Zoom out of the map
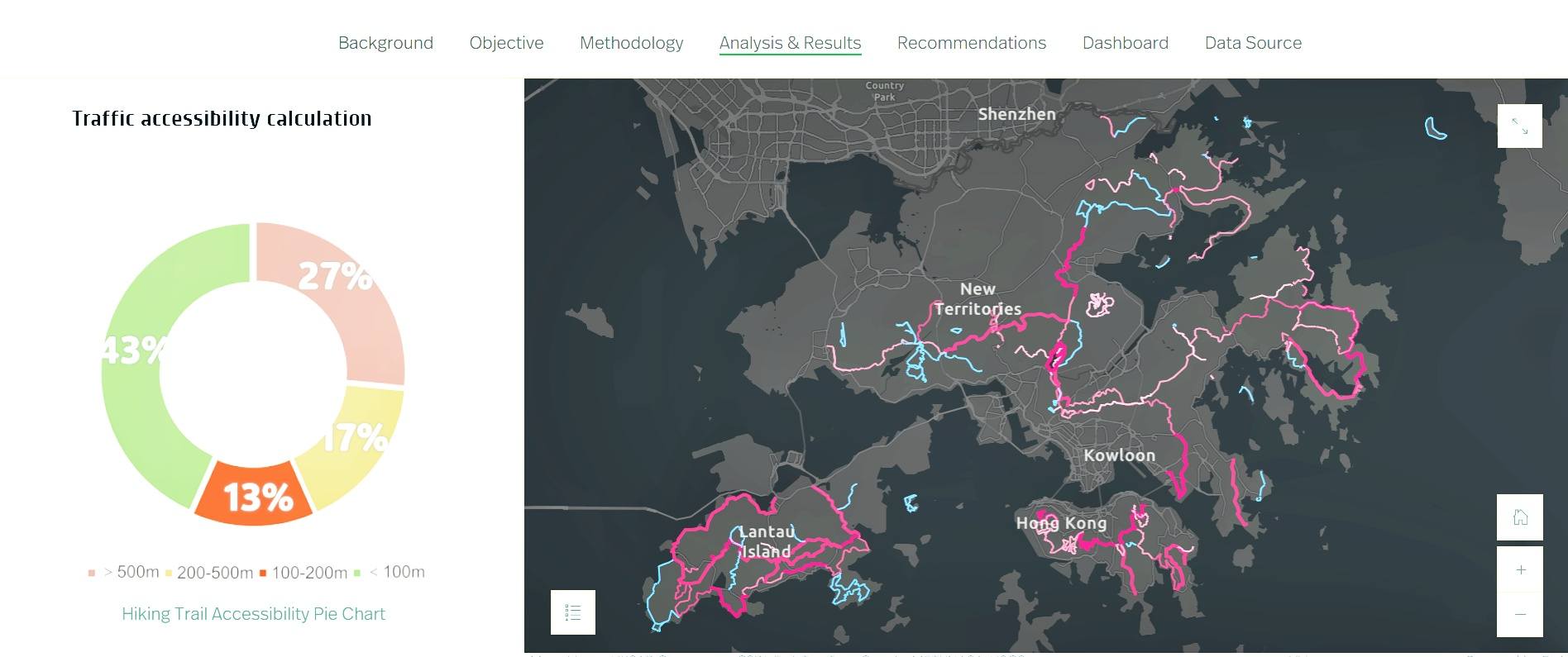The image size is (1568, 657). [1519, 614]
